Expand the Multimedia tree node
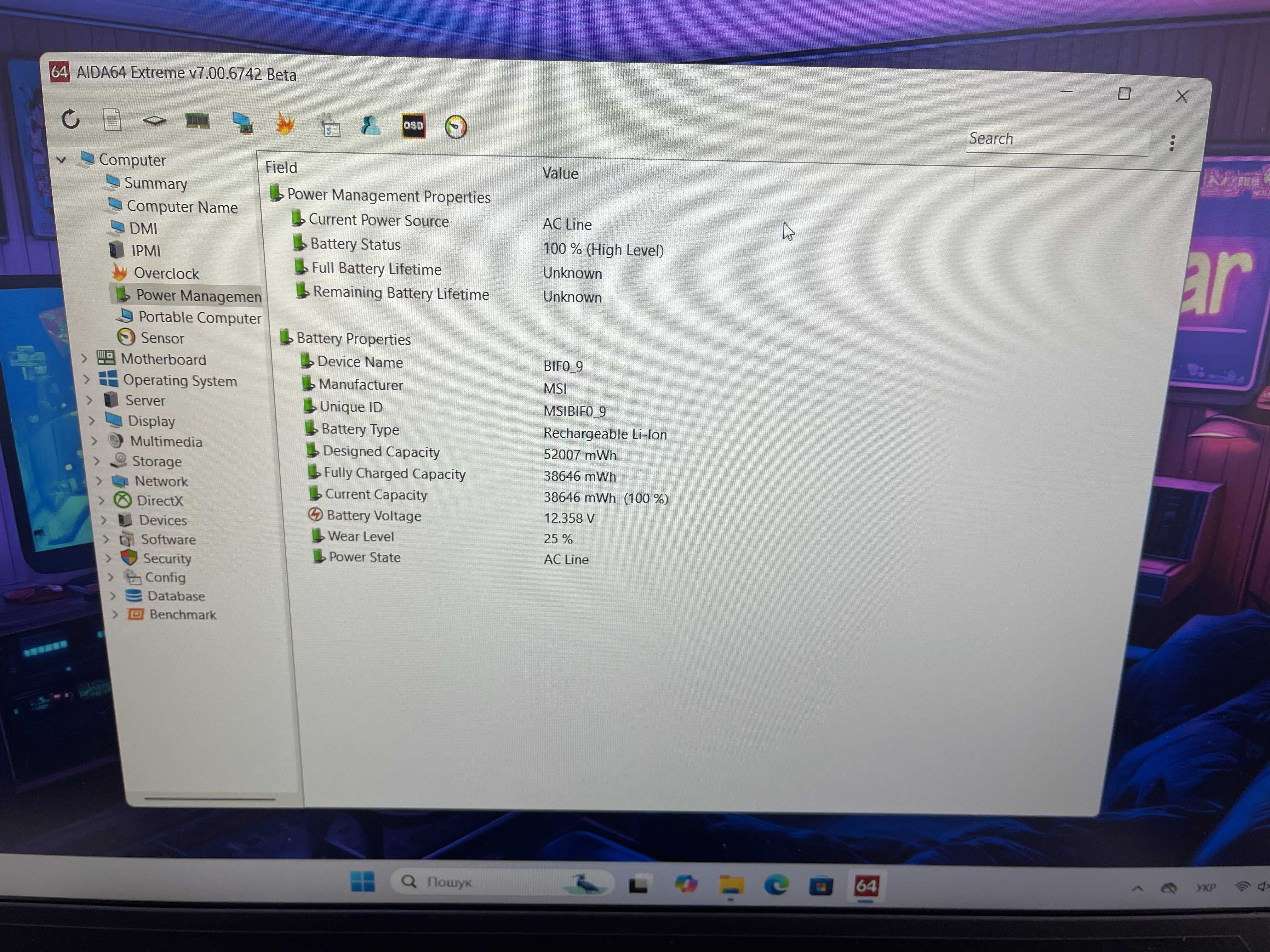Screen dimensions: 1270x952 [94, 441]
